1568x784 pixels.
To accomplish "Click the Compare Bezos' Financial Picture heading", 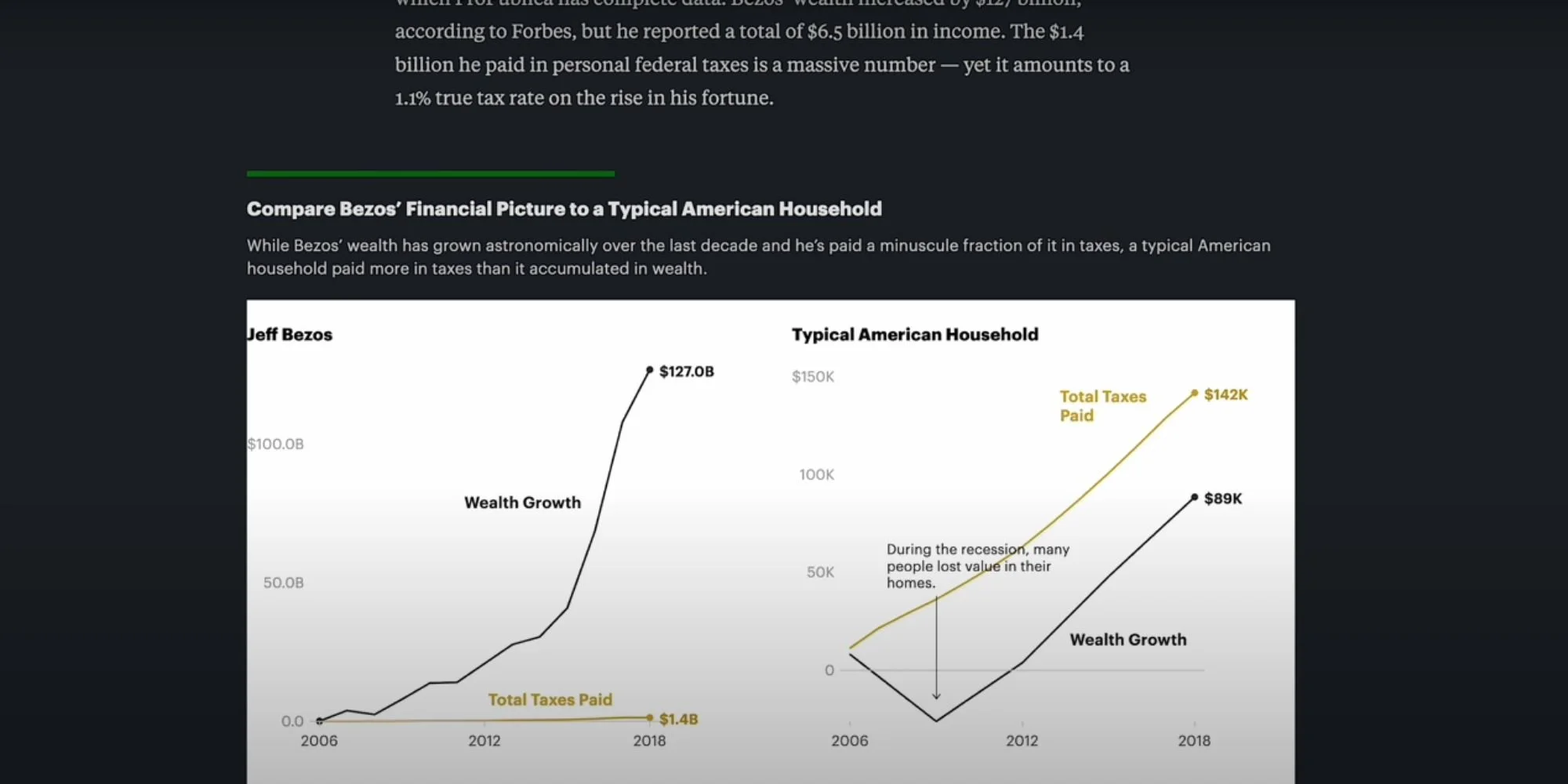I will (x=564, y=209).
